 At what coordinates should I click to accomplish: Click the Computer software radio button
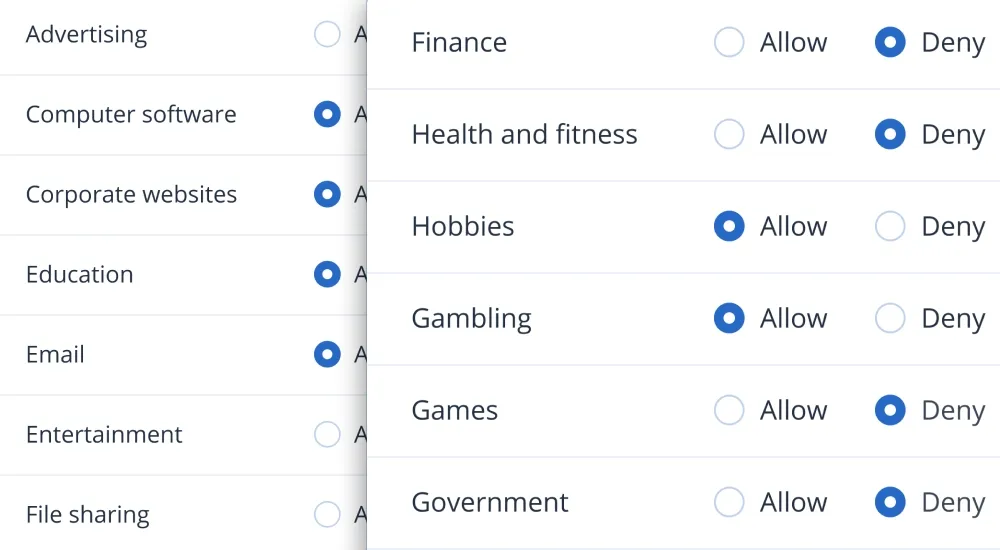[x=327, y=114]
